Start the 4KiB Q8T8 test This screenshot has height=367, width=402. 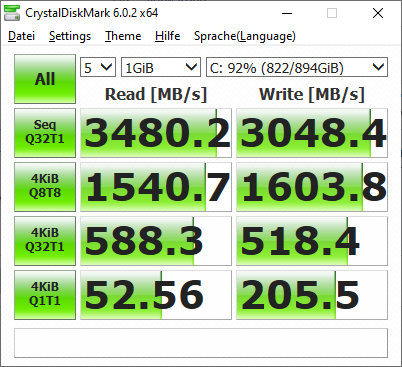[x=45, y=187]
